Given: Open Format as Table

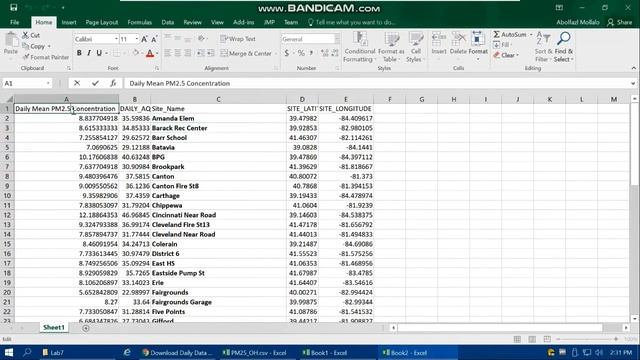Looking at the screenshot, I should [391, 47].
